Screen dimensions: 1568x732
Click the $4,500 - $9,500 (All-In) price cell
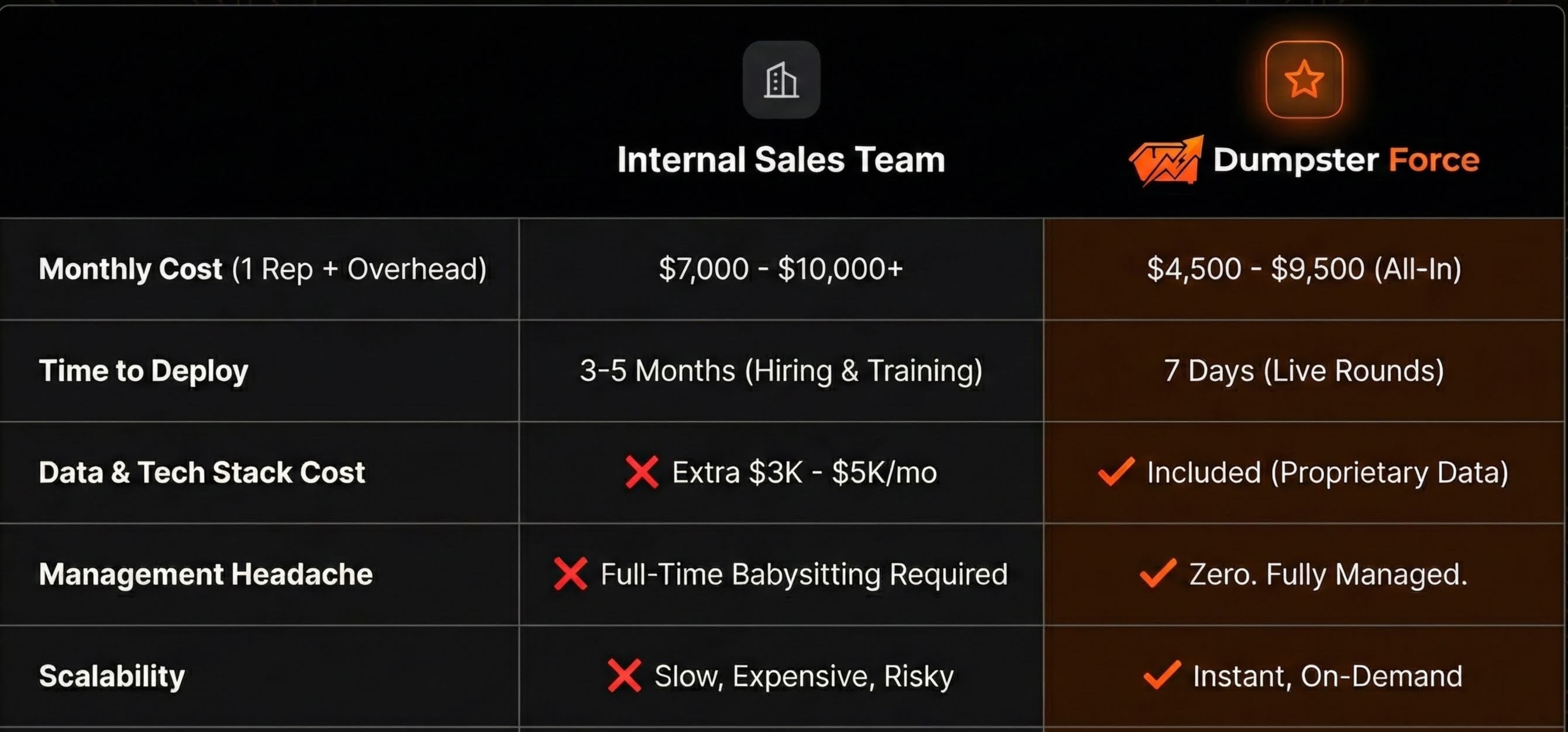coord(1304,269)
